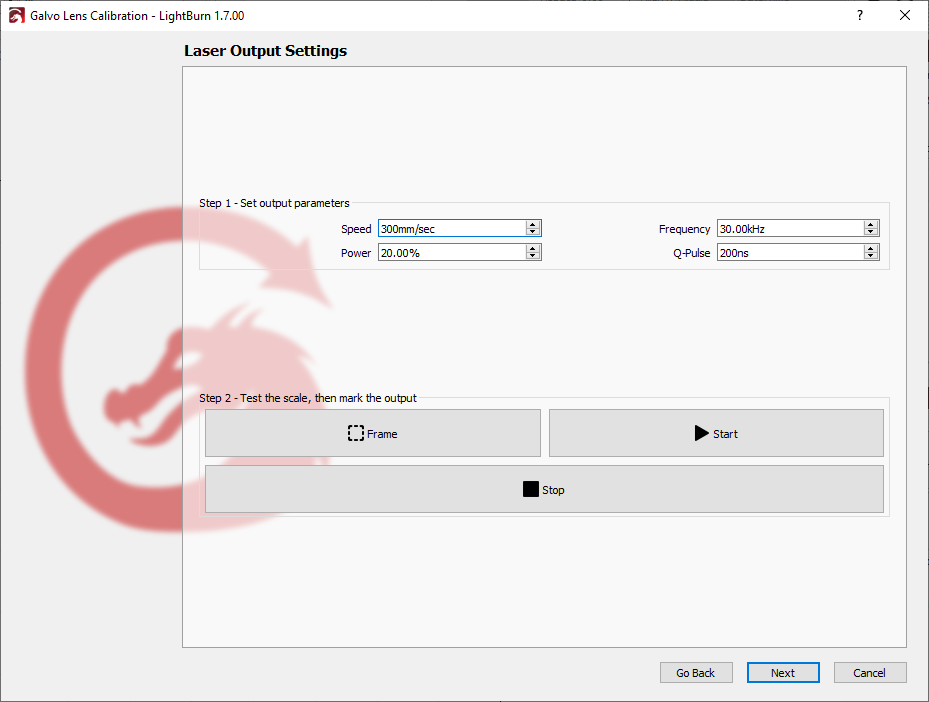929x702 pixels.
Task: Increase Speed using the up arrow
Action: [533, 225]
